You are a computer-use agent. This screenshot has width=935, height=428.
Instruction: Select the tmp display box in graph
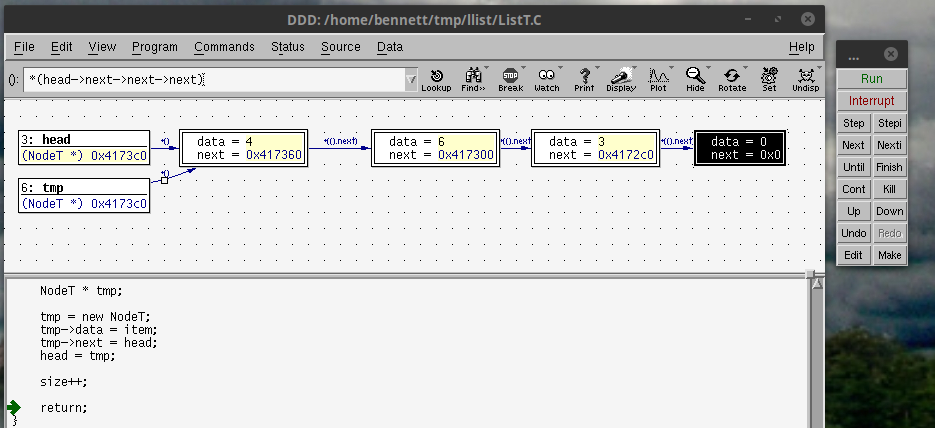pyautogui.click(x=84, y=195)
